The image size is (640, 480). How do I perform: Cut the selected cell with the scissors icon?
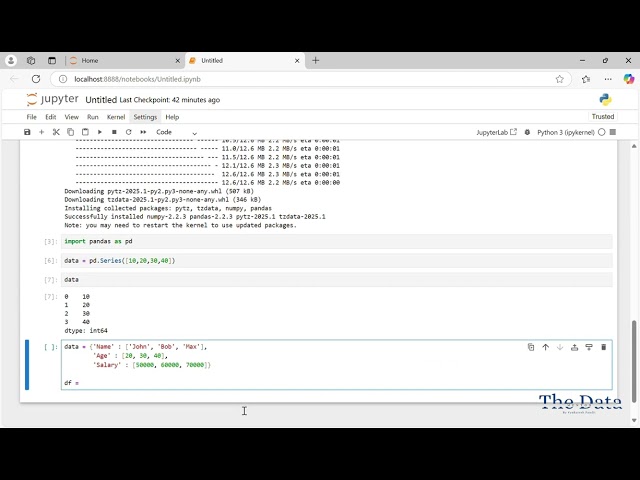(56, 132)
